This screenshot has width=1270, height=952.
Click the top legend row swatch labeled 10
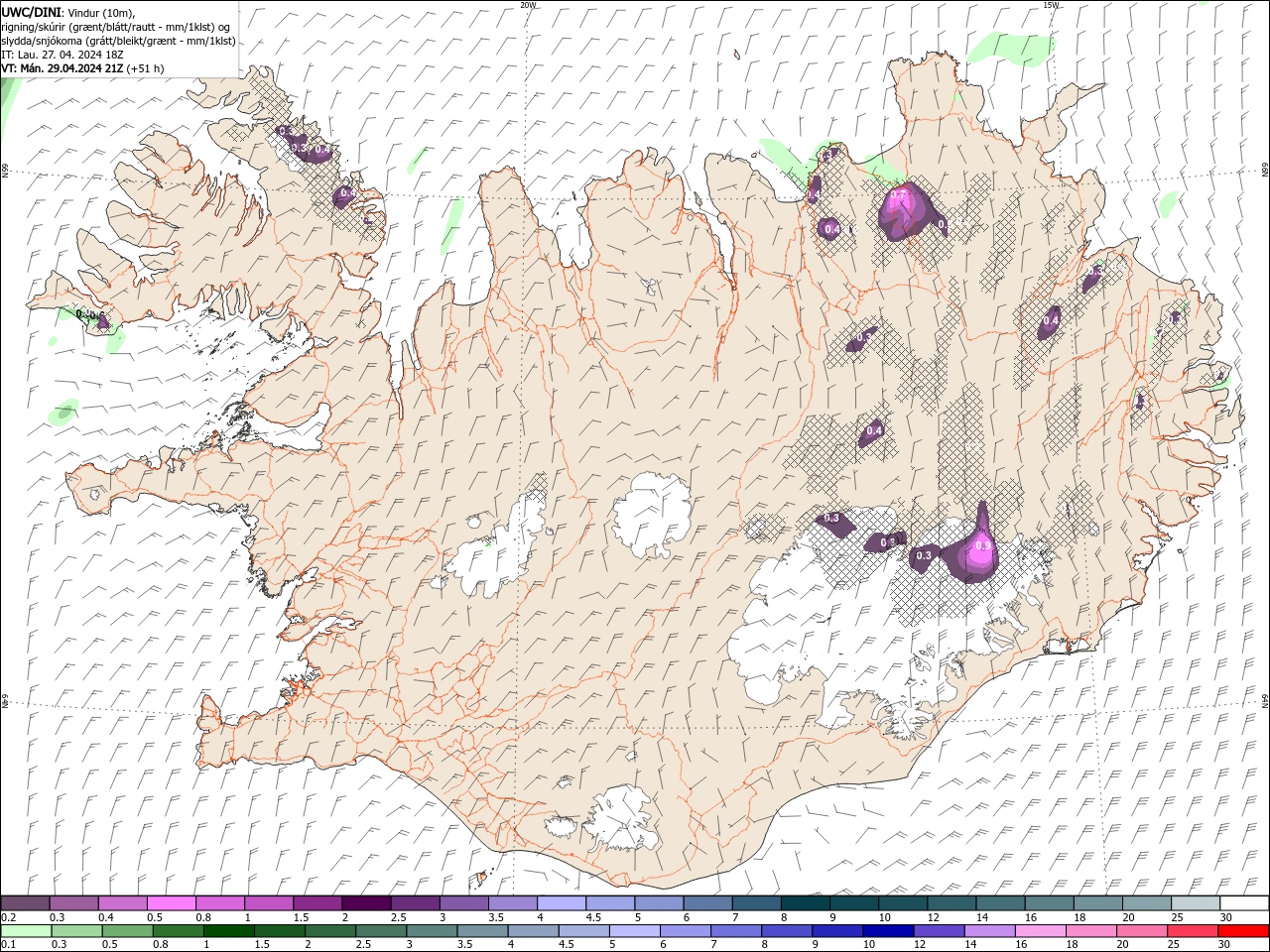click(902, 903)
